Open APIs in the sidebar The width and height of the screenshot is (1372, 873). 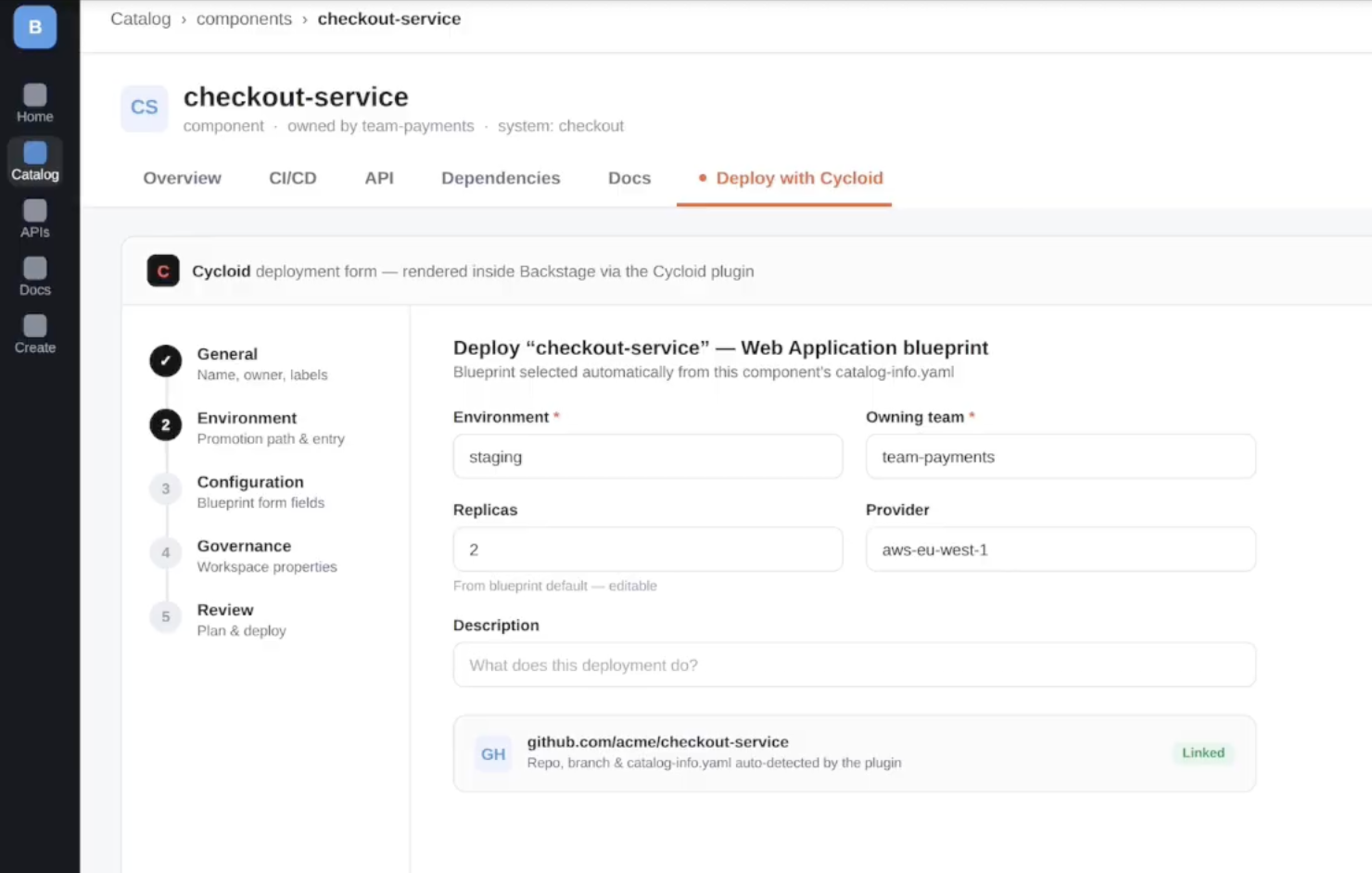click(x=35, y=220)
